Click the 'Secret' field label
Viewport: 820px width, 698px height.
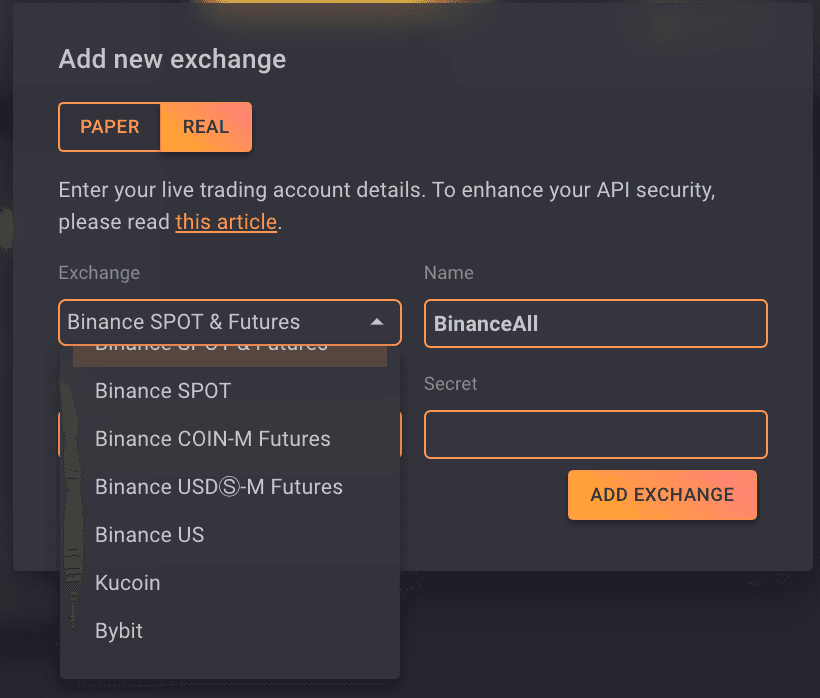coord(450,384)
